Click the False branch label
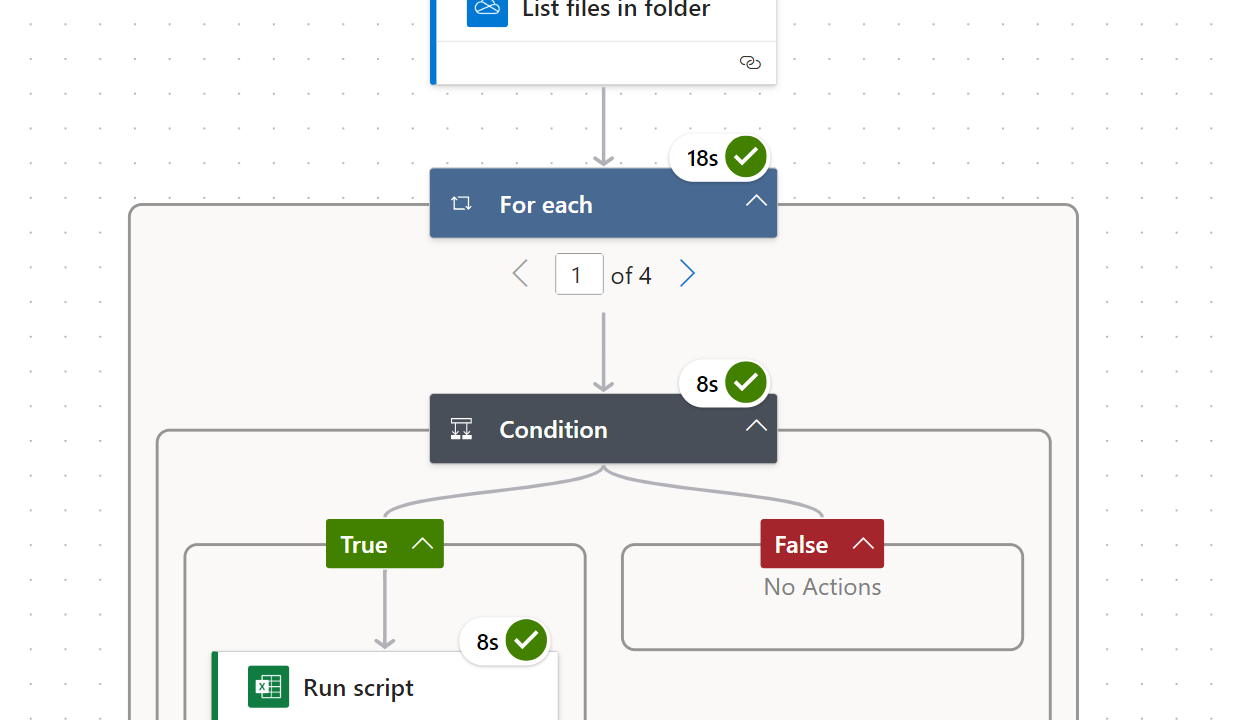The height and width of the screenshot is (720, 1244). [x=801, y=544]
